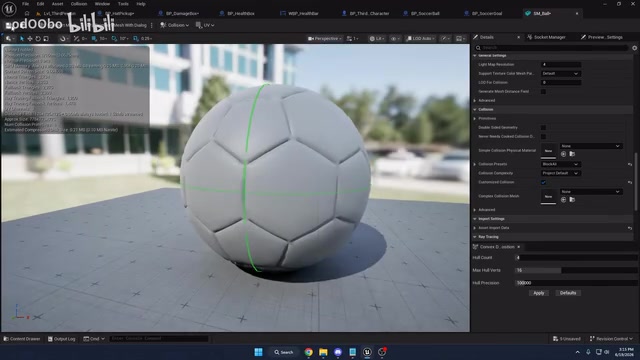The width and height of the screenshot is (640, 360).
Task: Click the Max Hull Verts slider
Action: coord(576,270)
